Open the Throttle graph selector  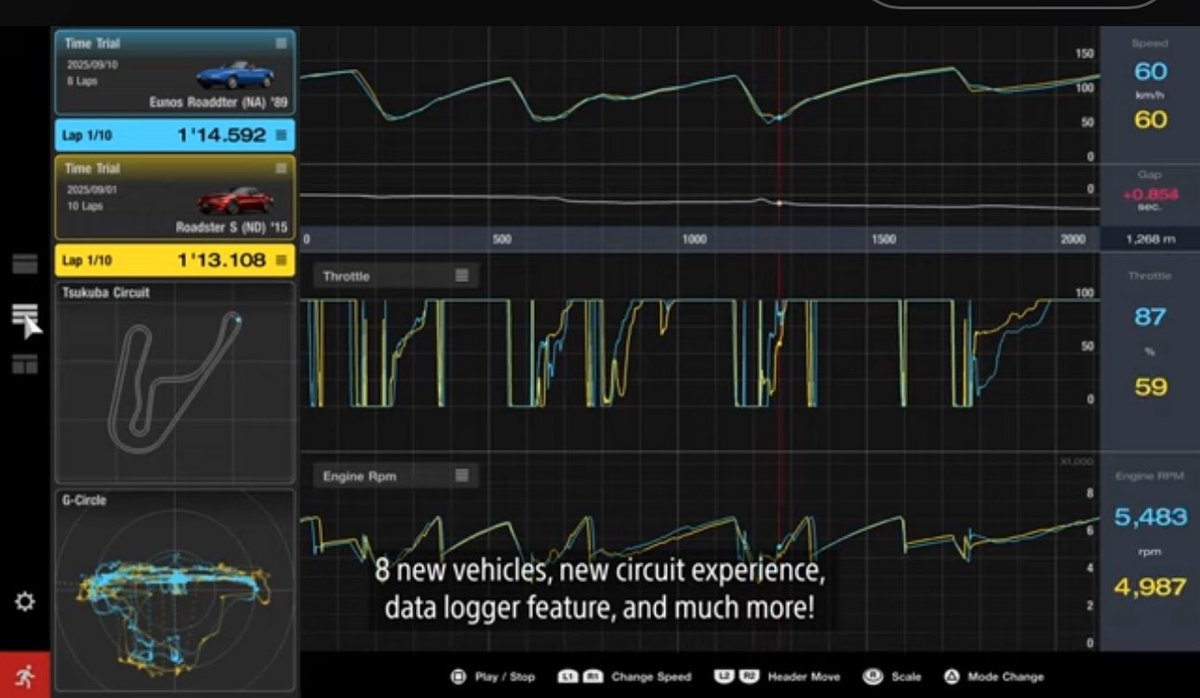coord(396,276)
